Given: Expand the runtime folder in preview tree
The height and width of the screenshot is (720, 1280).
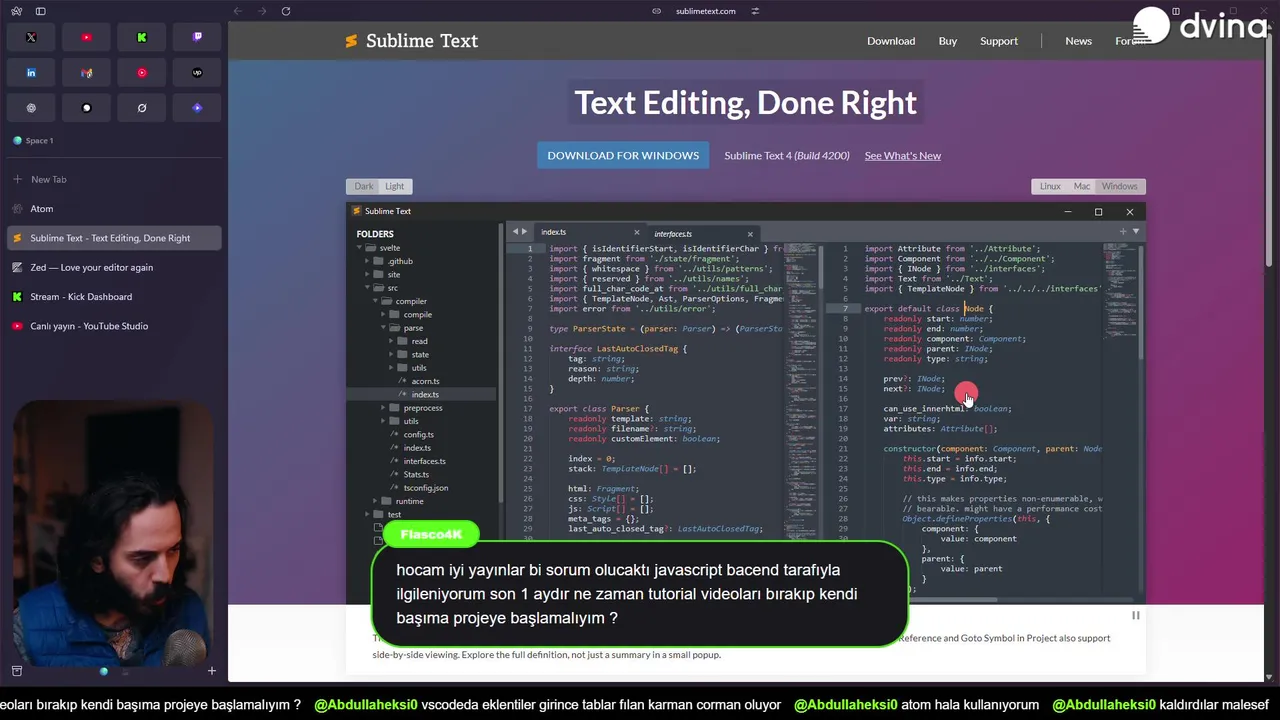Looking at the screenshot, I should [x=375, y=501].
